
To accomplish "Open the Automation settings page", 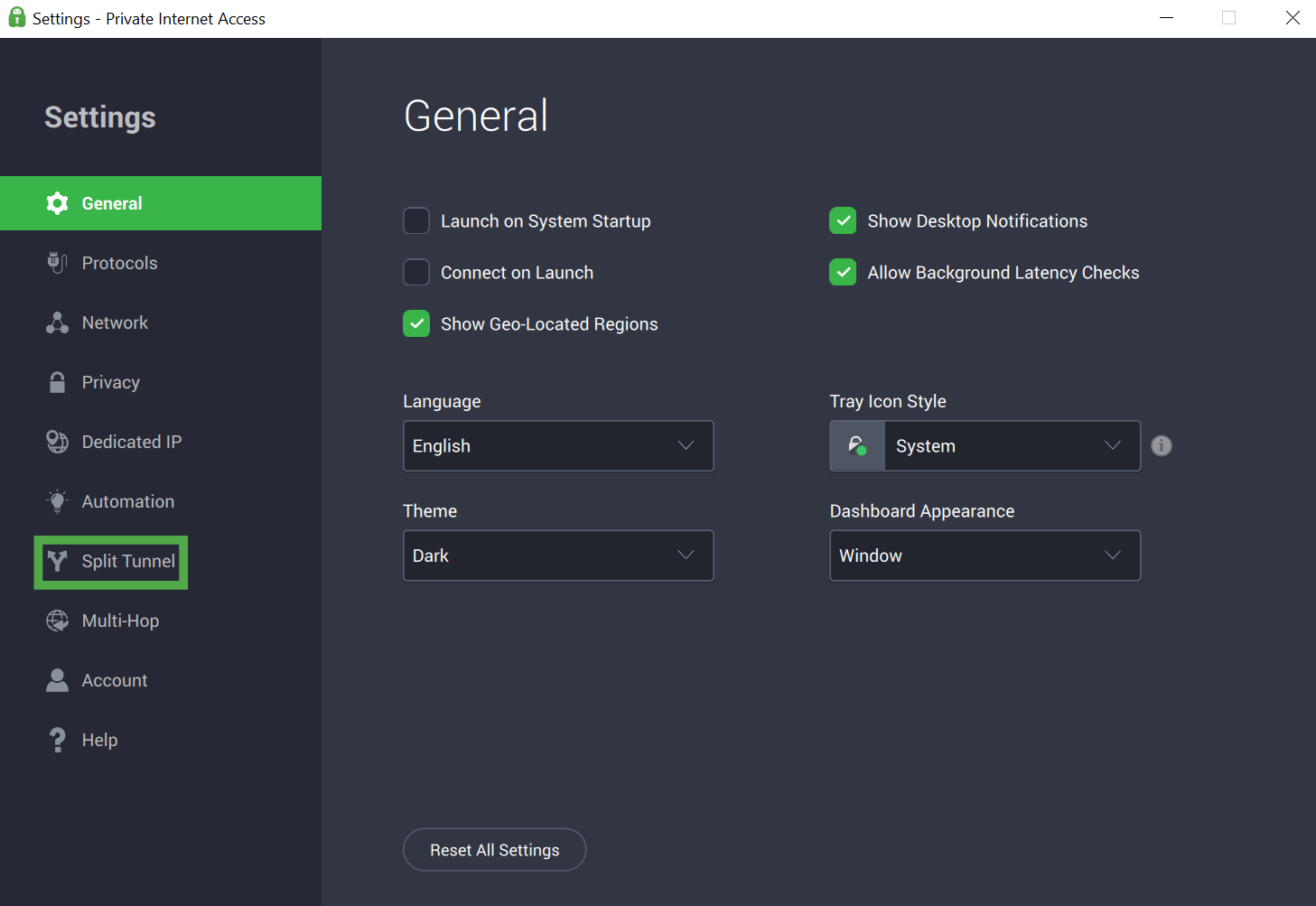I will click(x=161, y=501).
